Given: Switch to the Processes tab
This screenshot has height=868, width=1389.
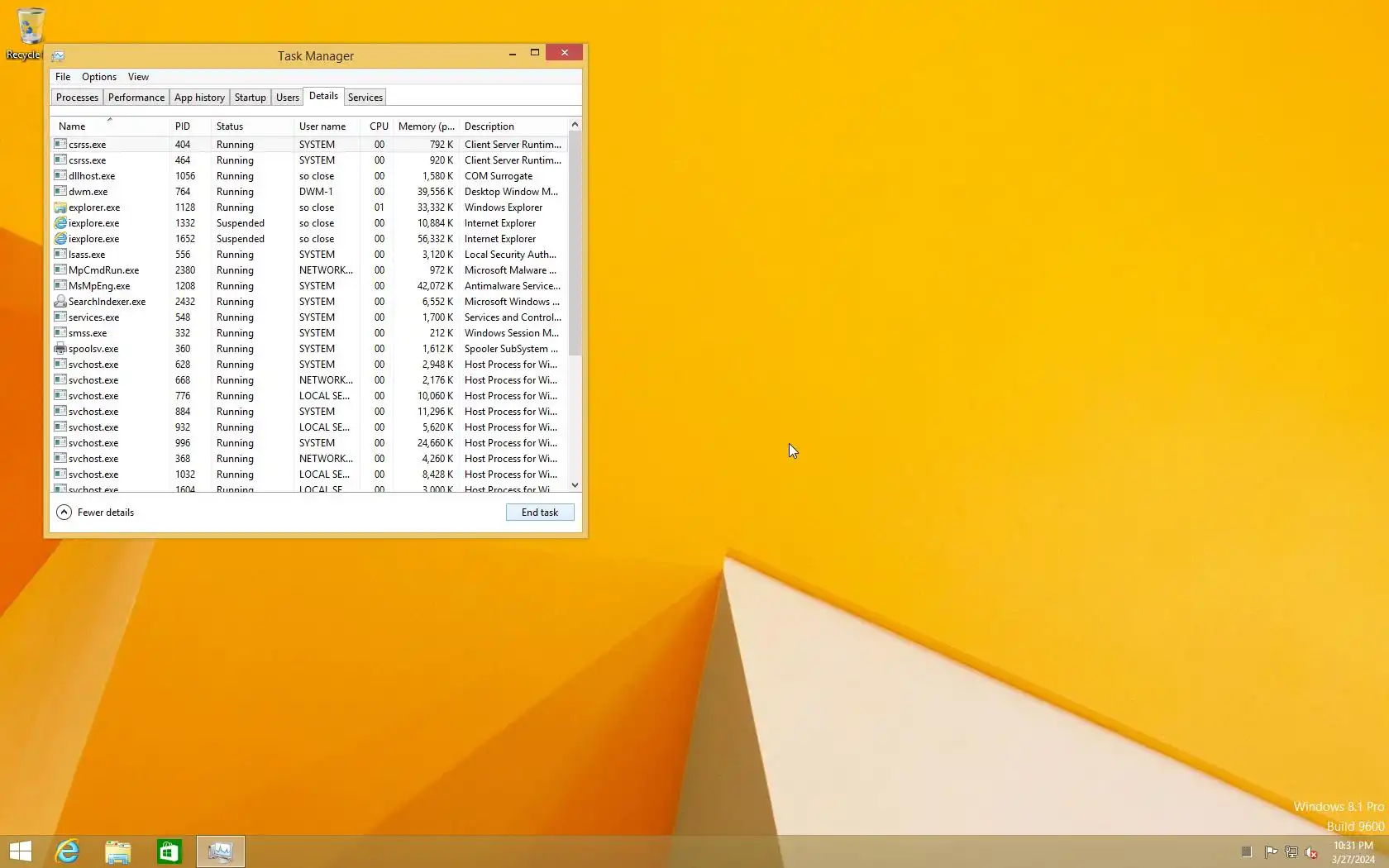Looking at the screenshot, I should click(x=77, y=98).
